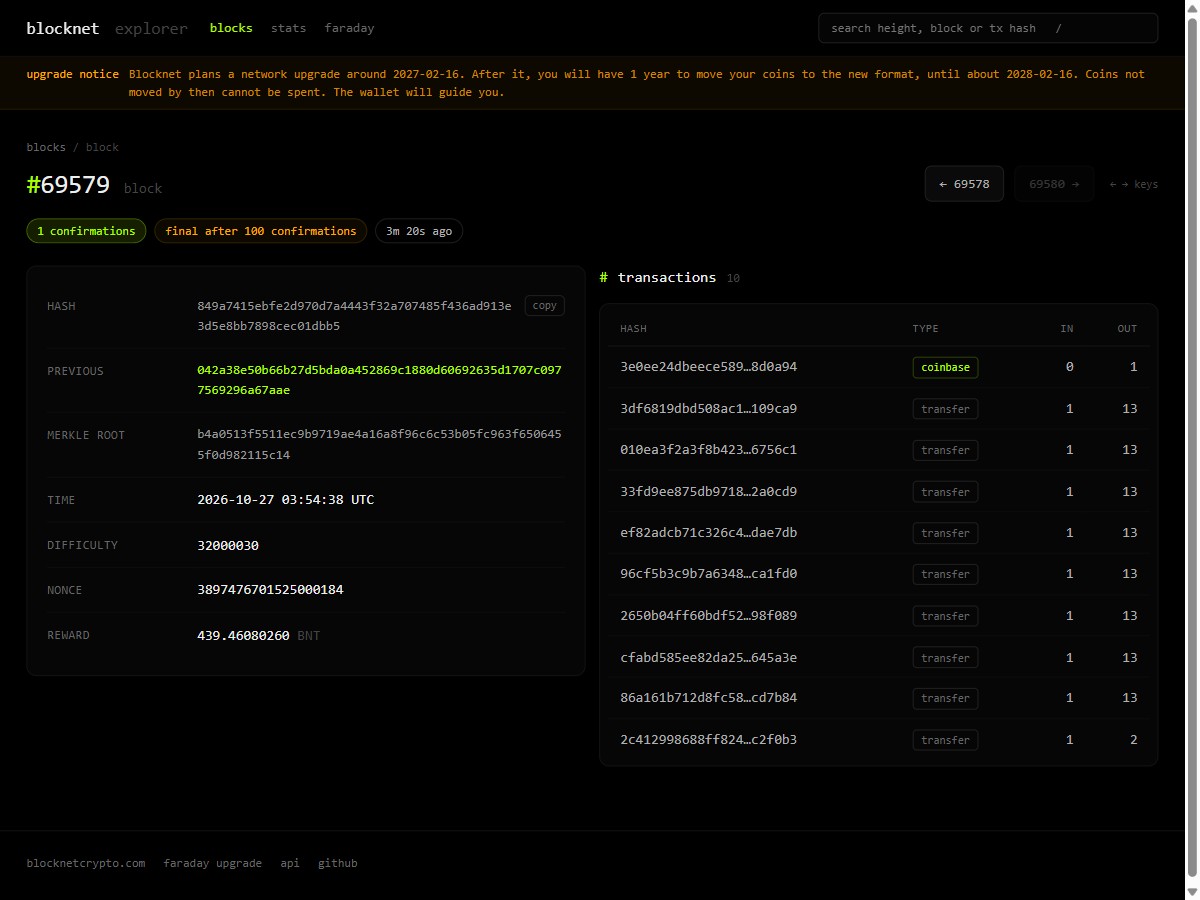Go to the blocks nav tab

(x=231, y=28)
